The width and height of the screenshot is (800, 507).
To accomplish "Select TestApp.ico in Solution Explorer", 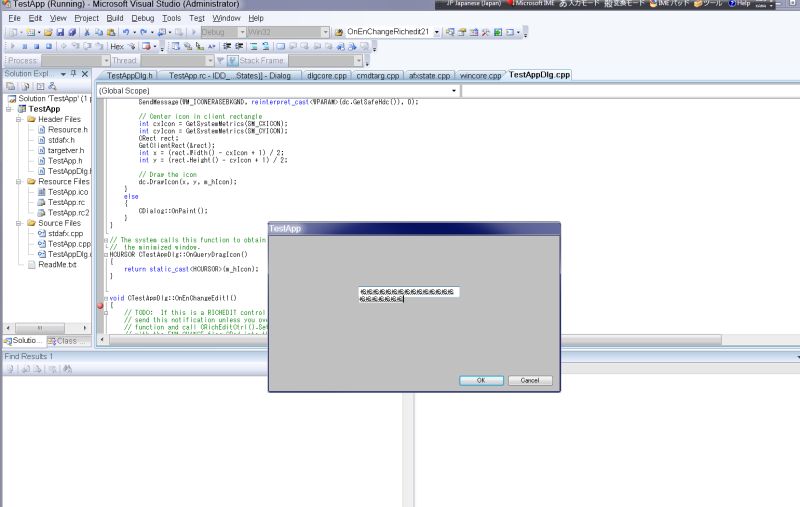I will [68, 192].
